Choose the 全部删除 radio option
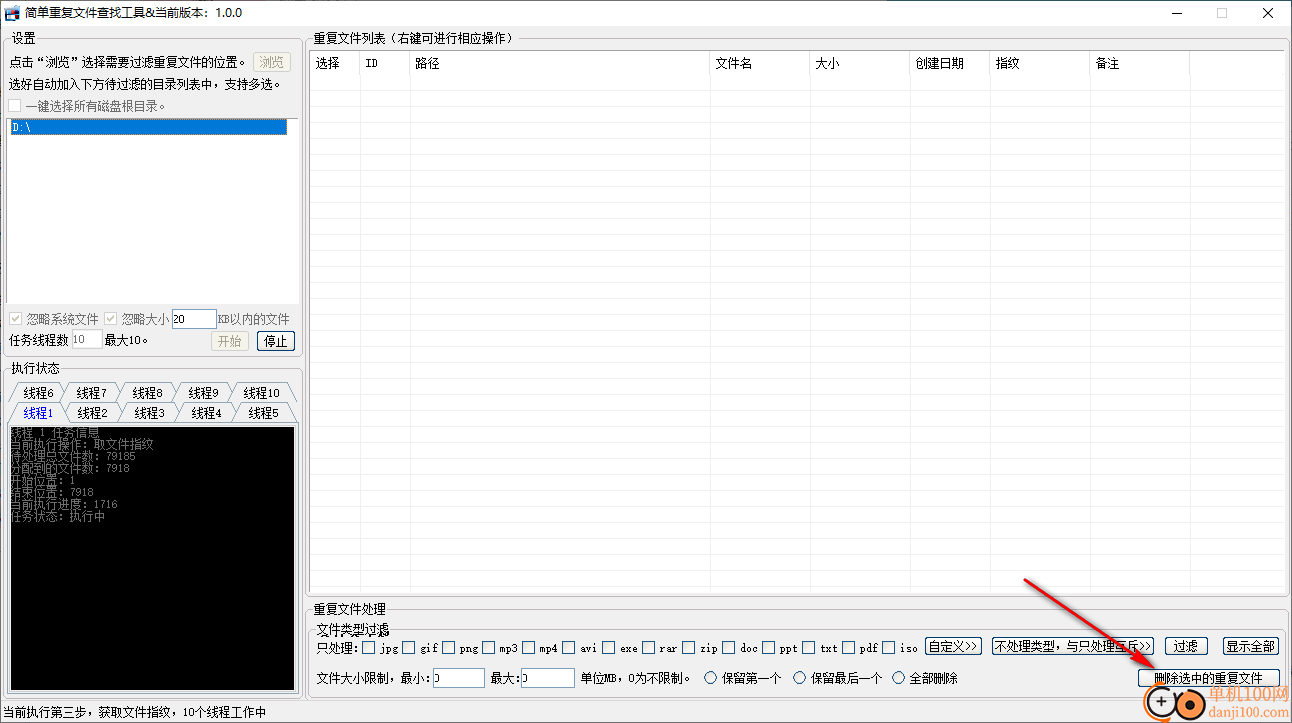 pos(925,678)
